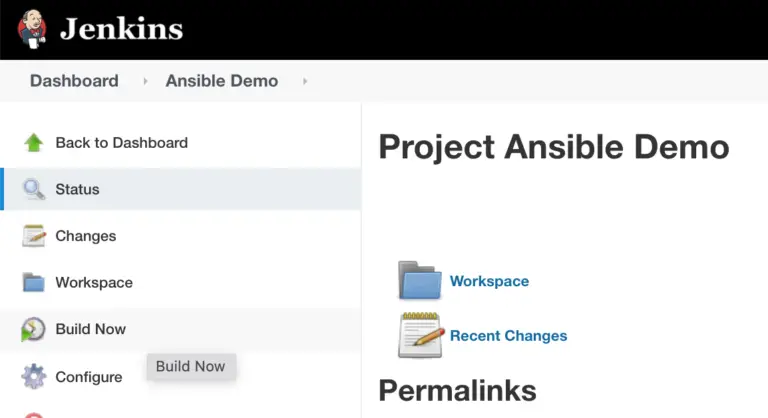Open the Recent Changes link
Screen dimensions: 768x418
[x=508, y=336]
